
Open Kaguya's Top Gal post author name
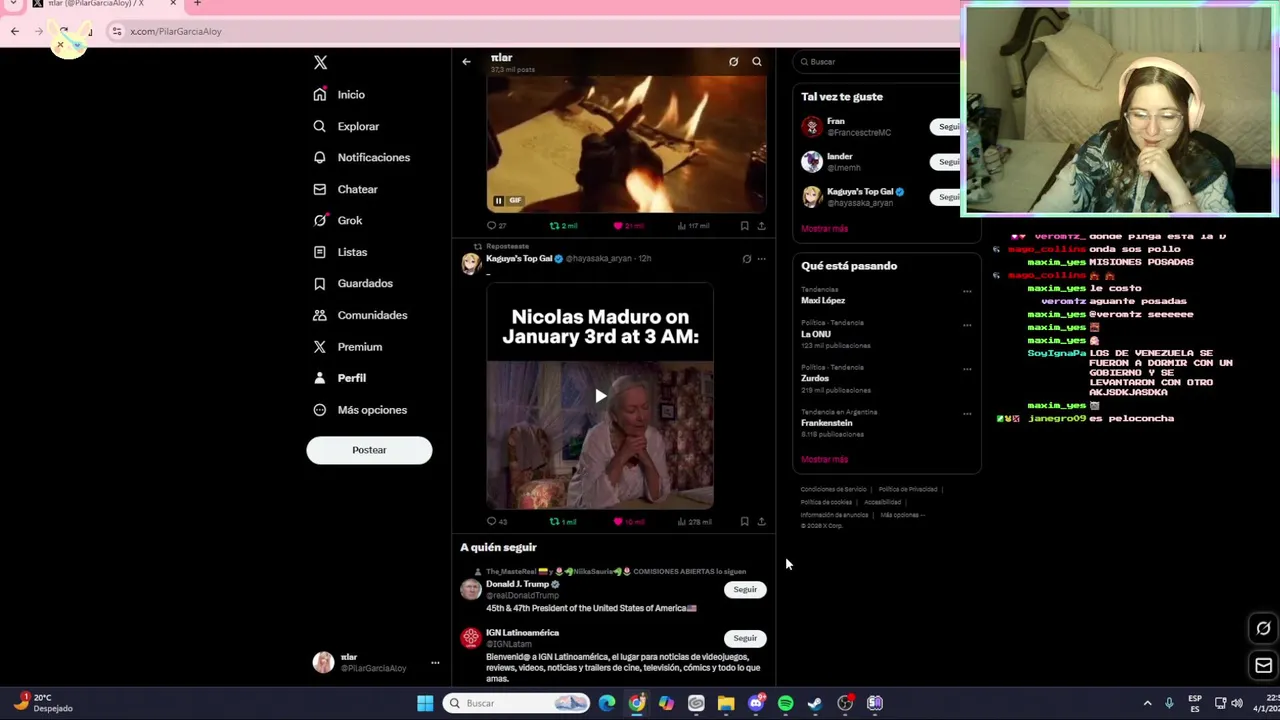pyautogui.click(x=519, y=258)
